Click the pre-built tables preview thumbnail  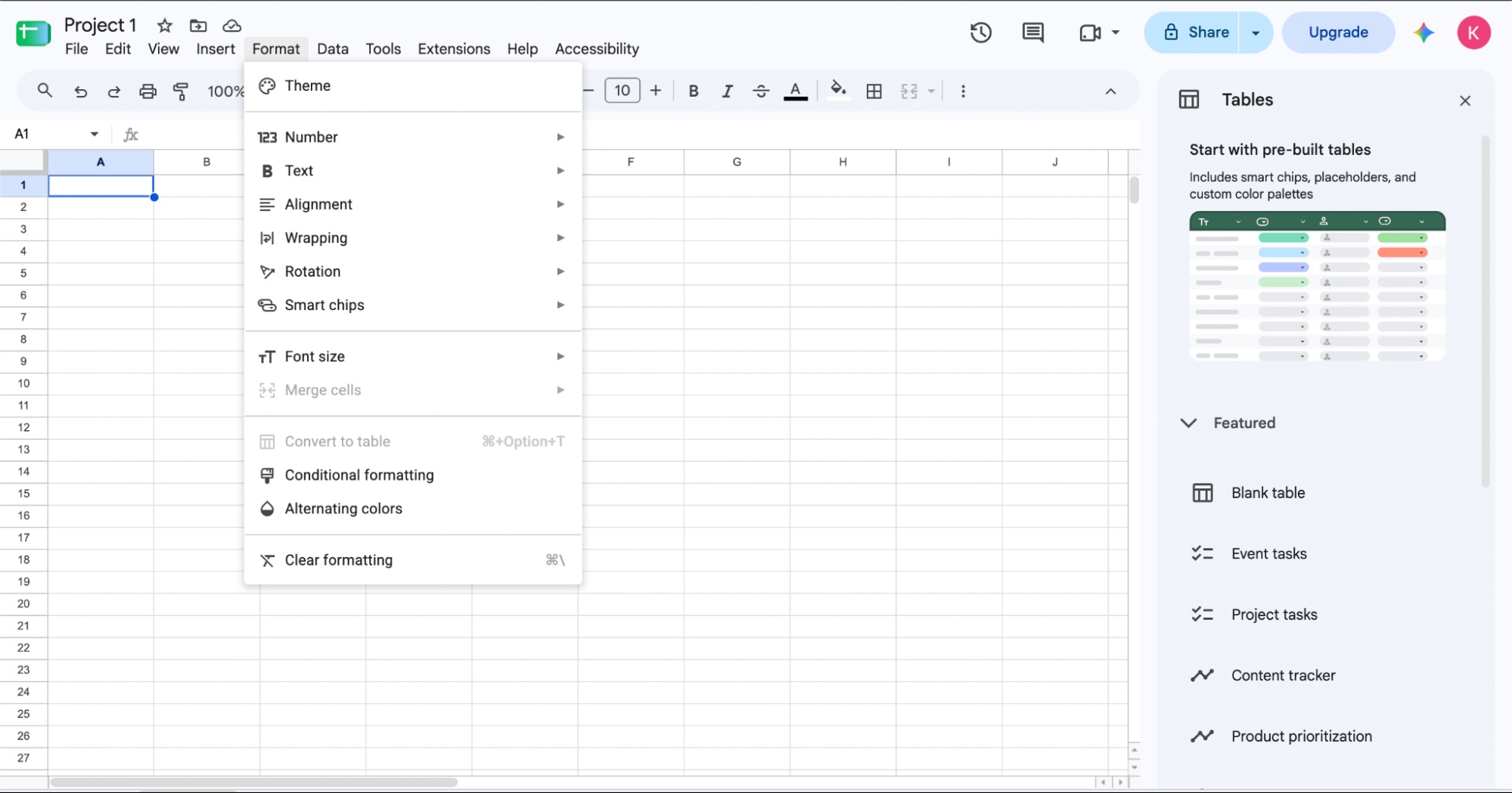coord(1317,287)
